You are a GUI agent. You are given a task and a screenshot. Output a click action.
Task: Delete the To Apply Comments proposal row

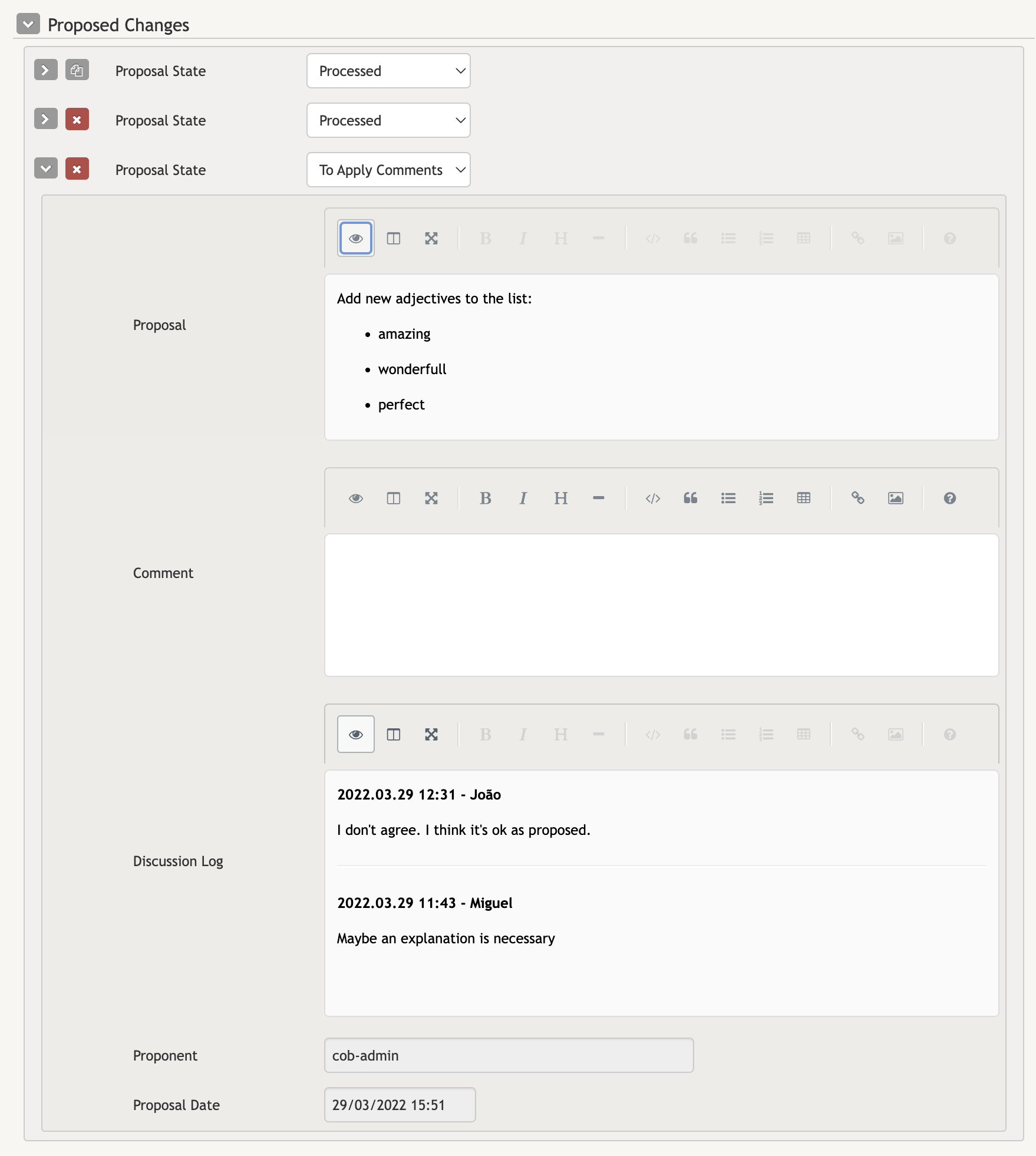coord(77,169)
